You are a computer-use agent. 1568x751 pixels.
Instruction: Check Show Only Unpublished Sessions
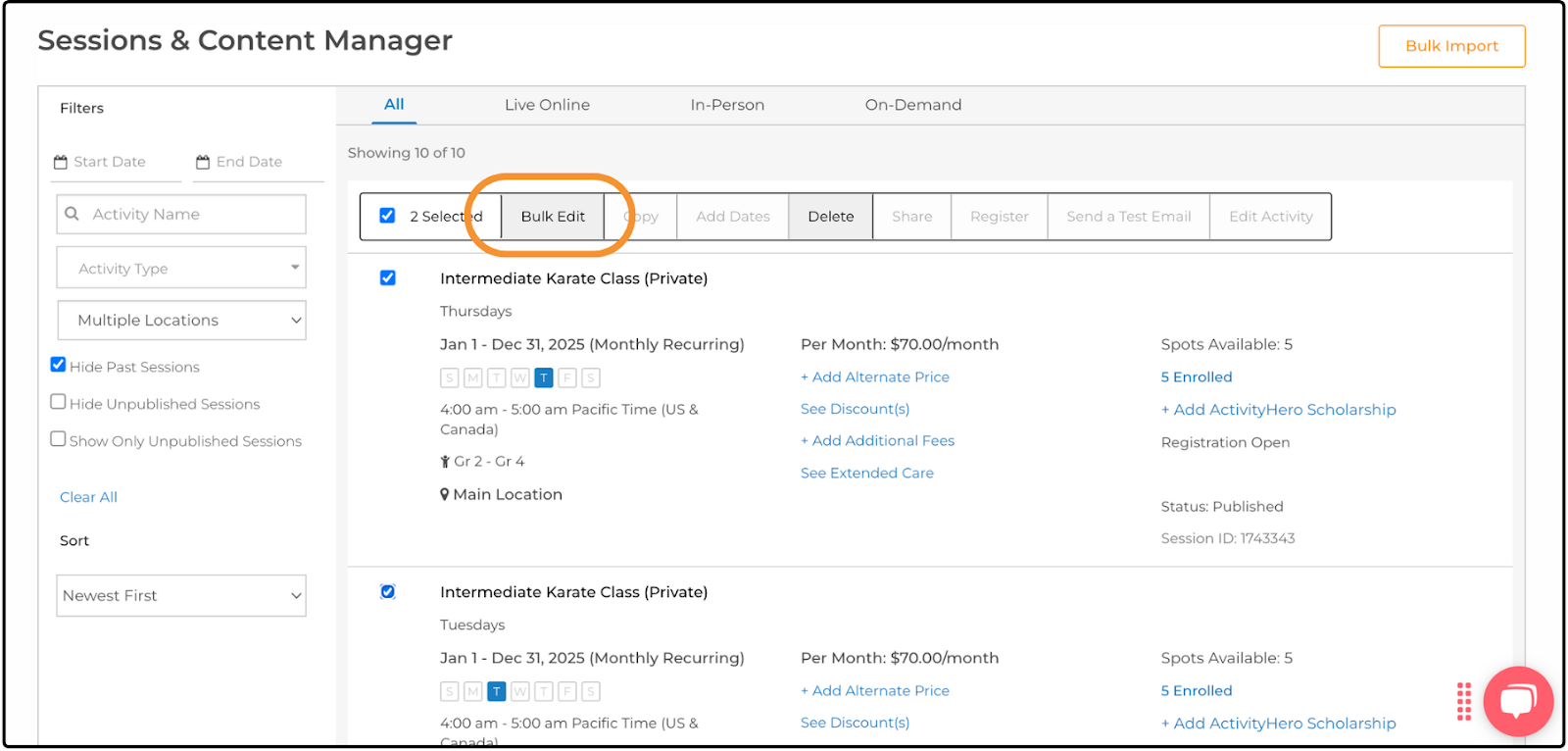58,439
